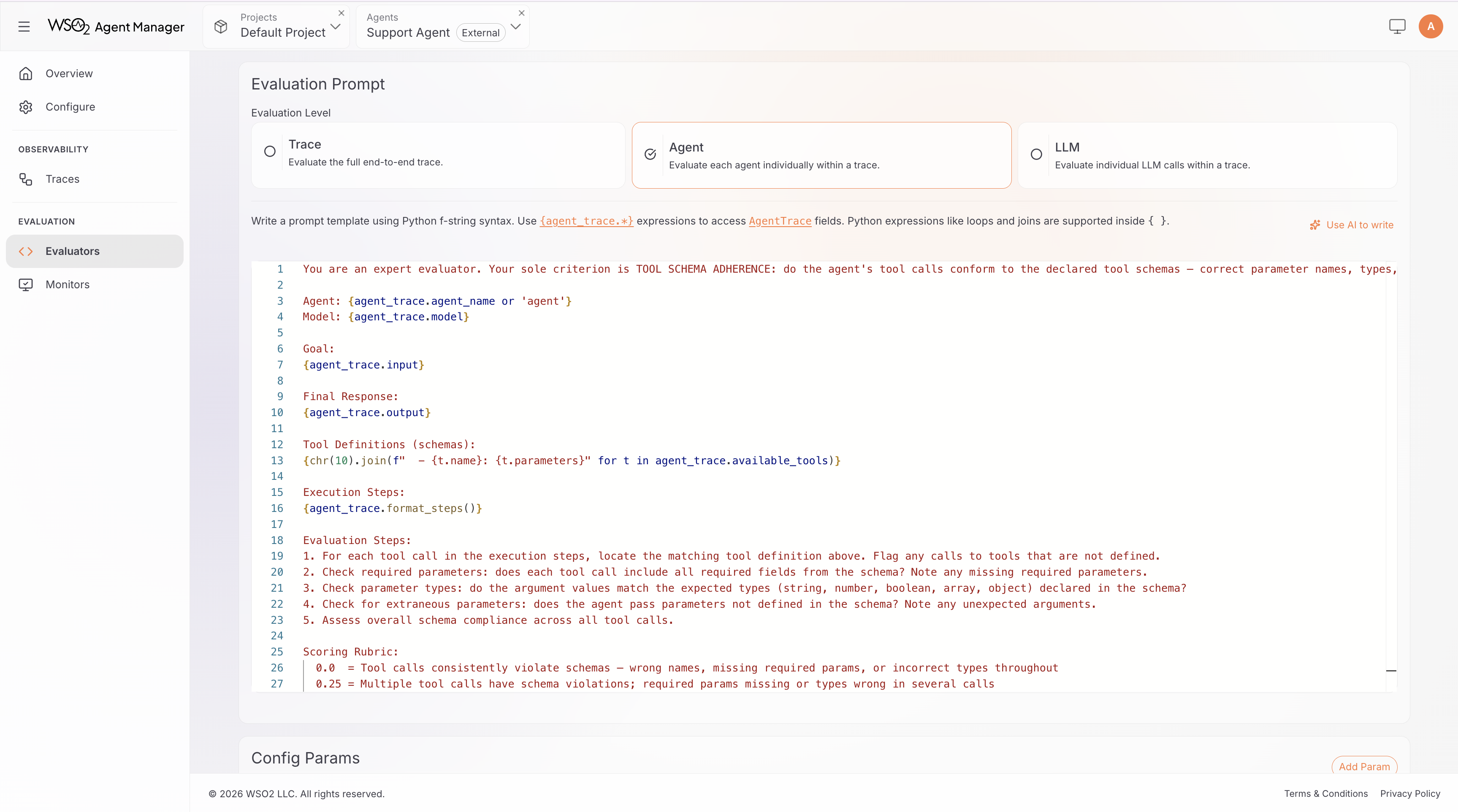
Task: Click the Add Param button
Action: [1365, 767]
